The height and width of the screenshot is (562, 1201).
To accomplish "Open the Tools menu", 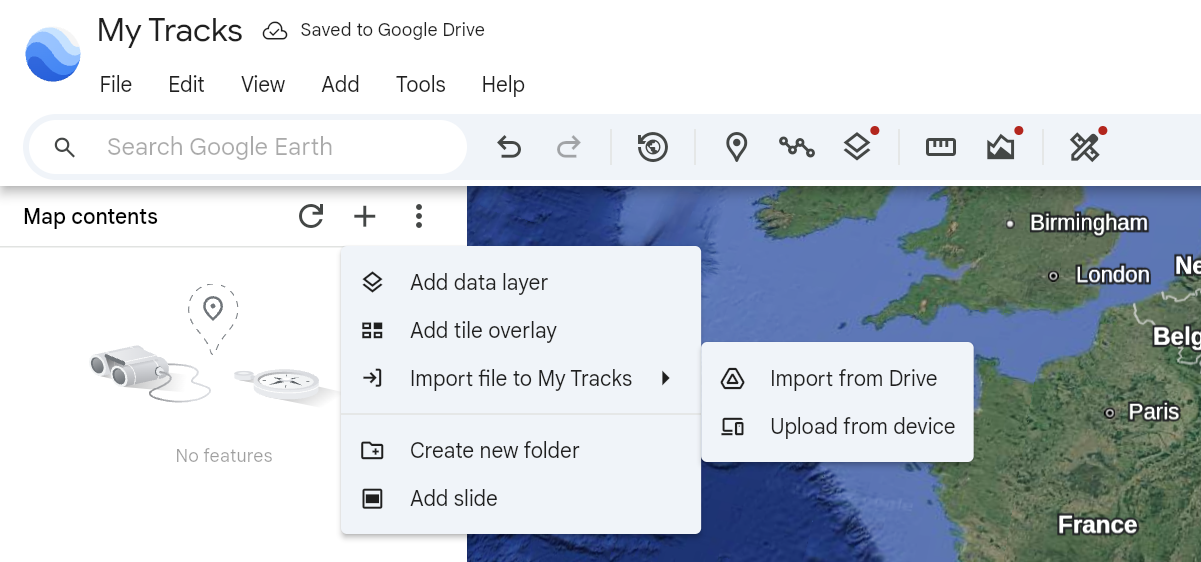I will (x=420, y=85).
